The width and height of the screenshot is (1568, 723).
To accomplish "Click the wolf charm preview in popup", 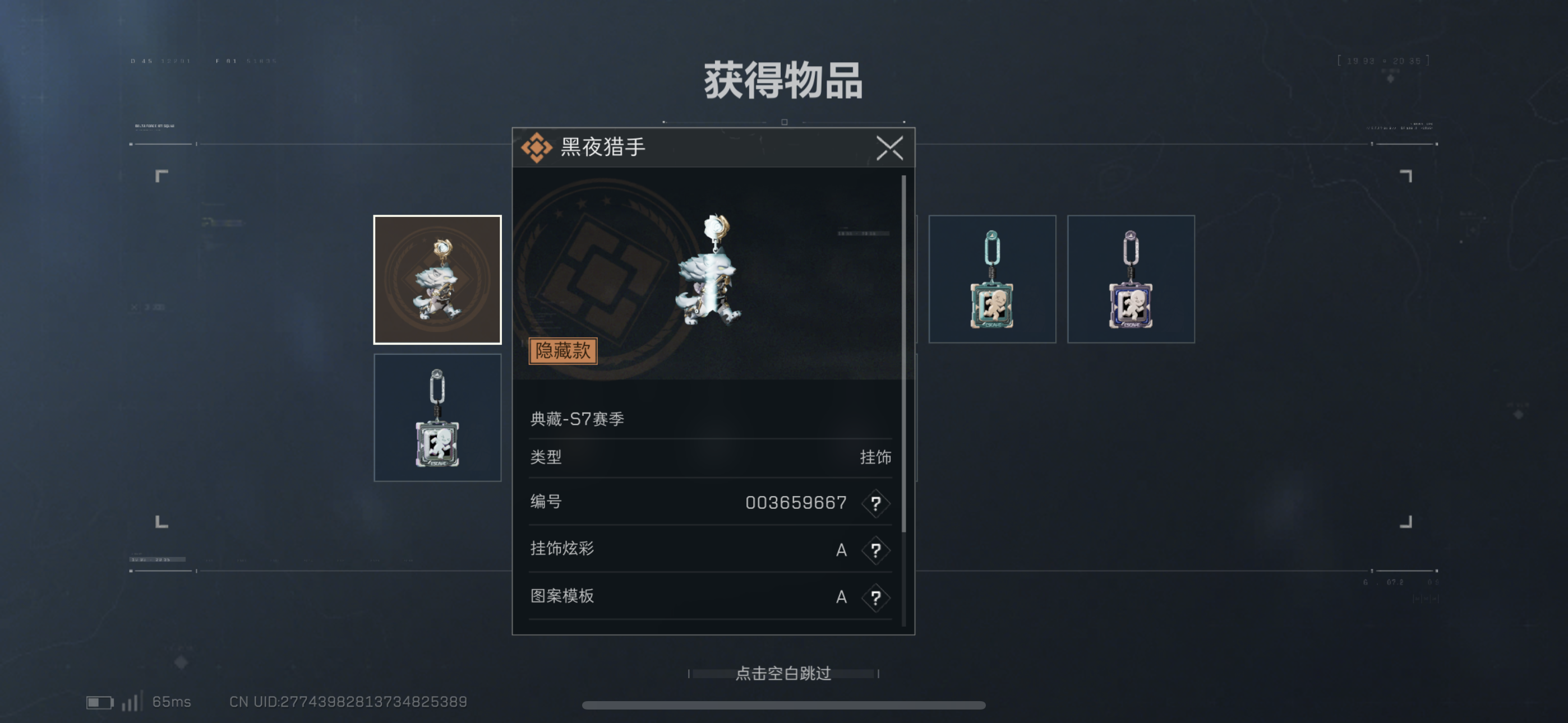I will (x=709, y=270).
